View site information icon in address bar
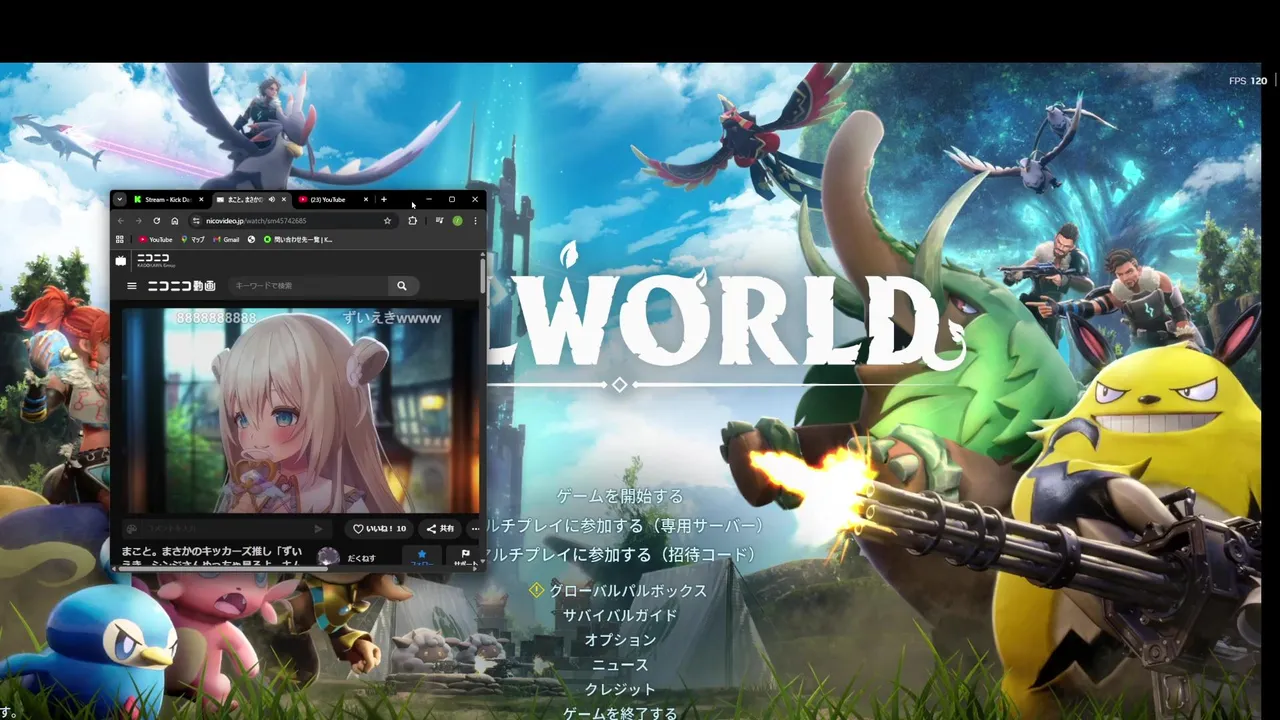Viewport: 1280px width, 720px height. pos(196,221)
